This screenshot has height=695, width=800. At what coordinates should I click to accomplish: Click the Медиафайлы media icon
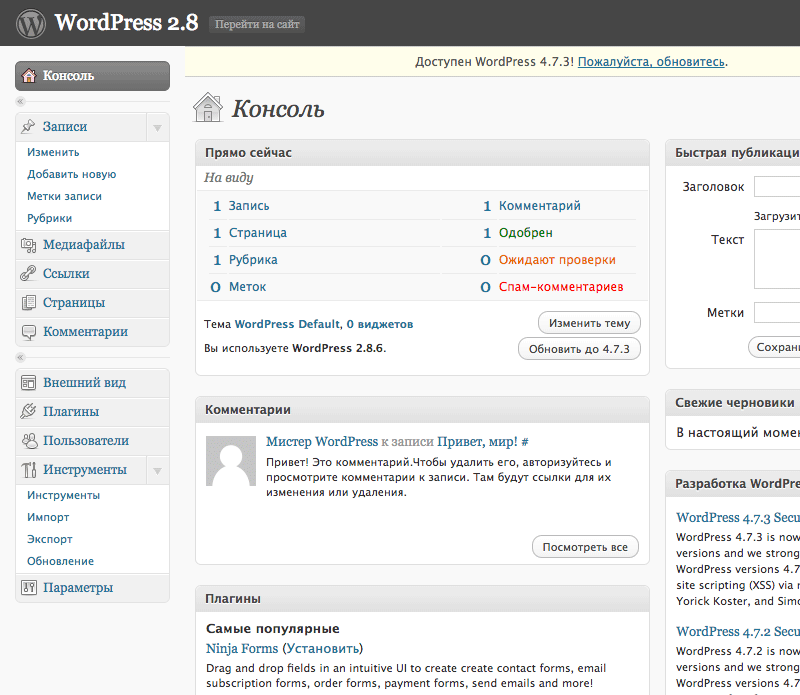(29, 245)
